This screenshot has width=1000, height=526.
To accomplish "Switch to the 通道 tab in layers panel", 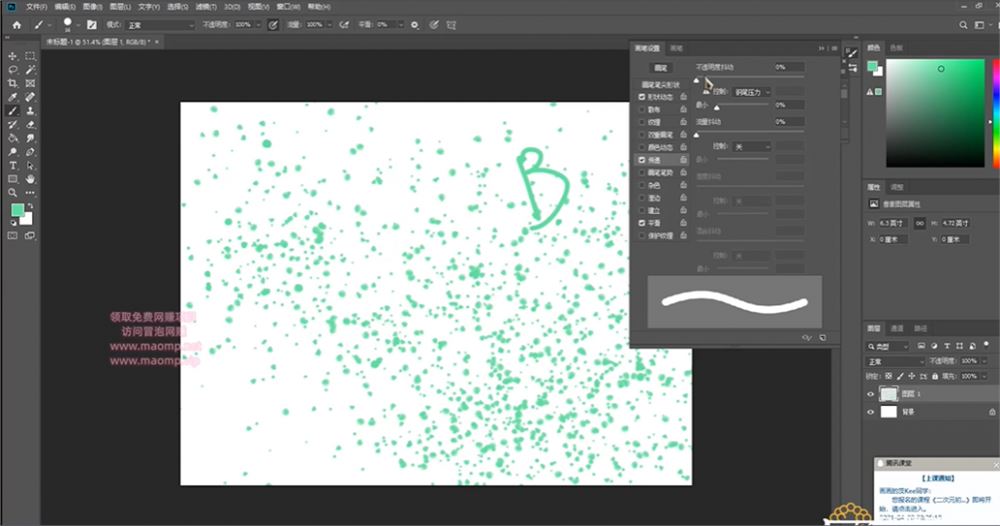I will (x=897, y=328).
